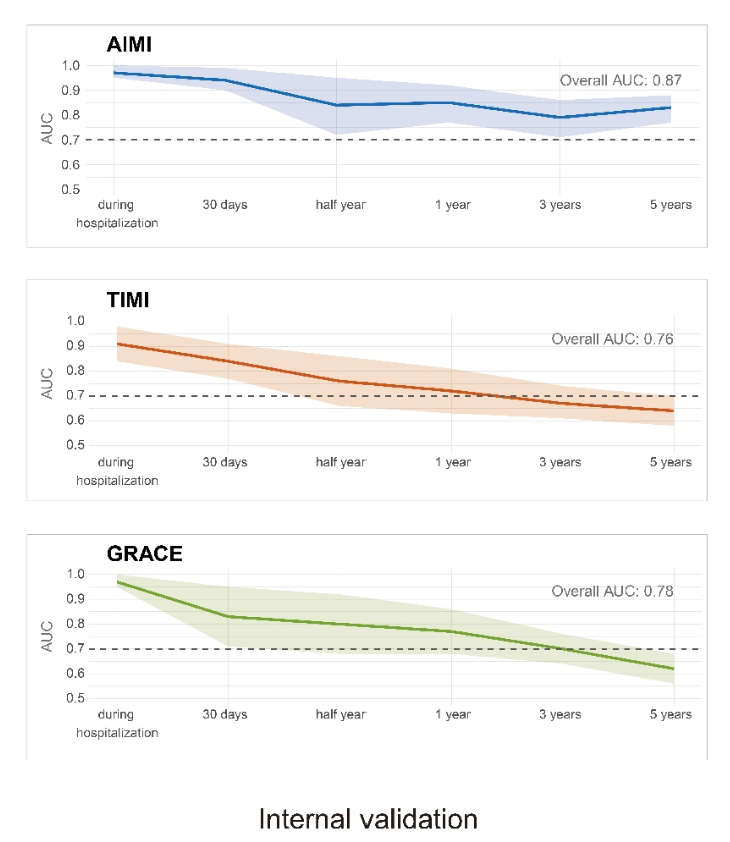Click the GRACE chart's during hospitalization label
Image resolution: width=730 pixels, height=842 pixels.
pos(117,723)
